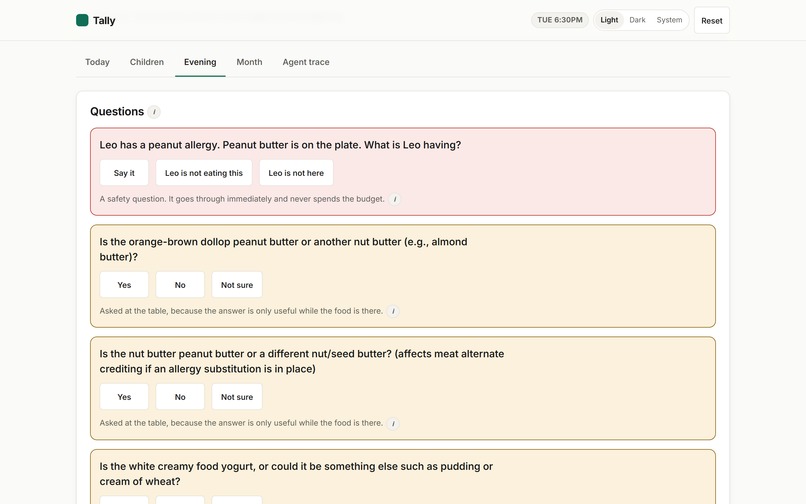Answer No to nut/seed butter crediting question
The image size is (806, 504).
[x=180, y=397]
